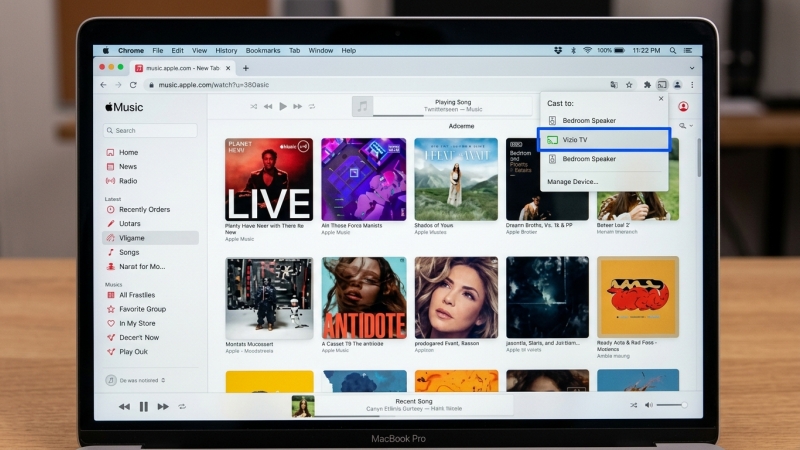
Task: Click the red account icon in Apple Music
Action: pos(683,106)
